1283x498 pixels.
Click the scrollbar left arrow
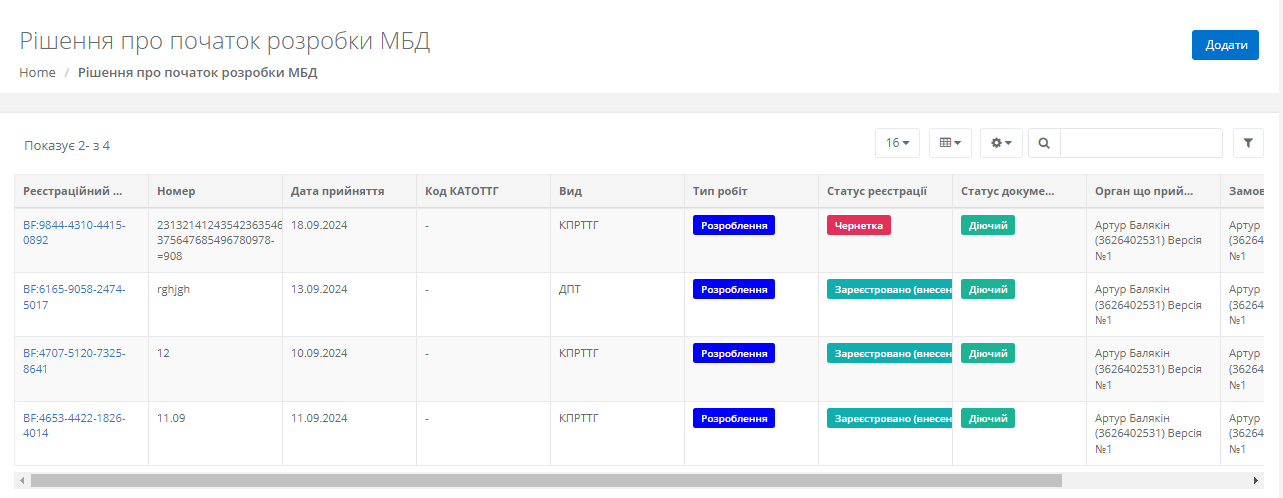(22, 480)
